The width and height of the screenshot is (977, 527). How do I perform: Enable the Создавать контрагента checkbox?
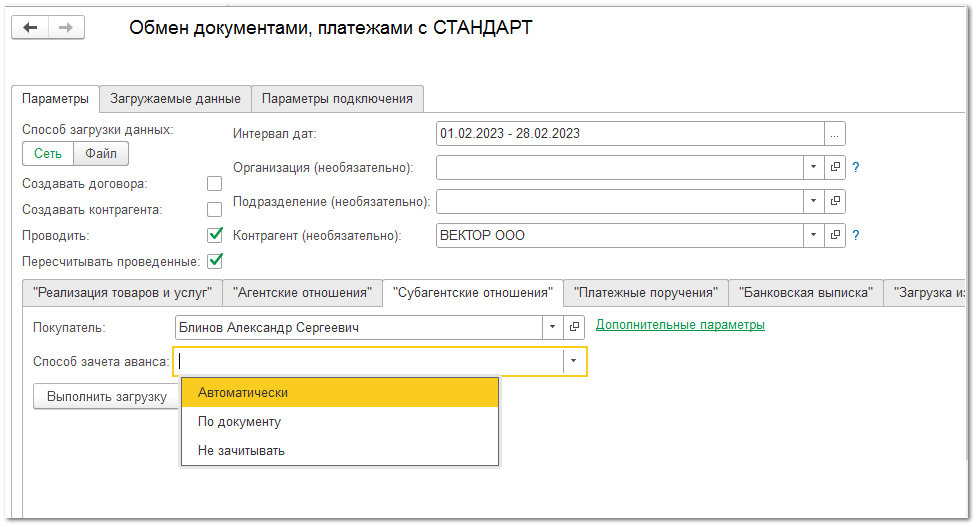pyautogui.click(x=214, y=210)
